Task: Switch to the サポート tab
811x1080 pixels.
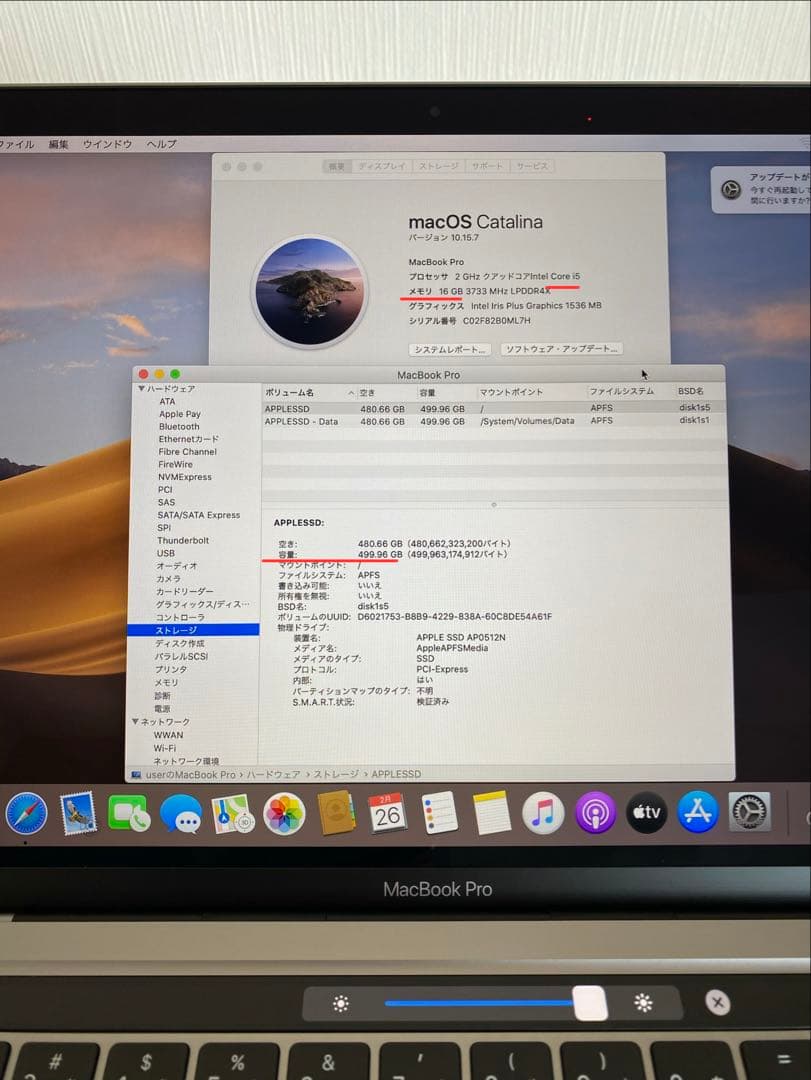Action: 487,166
